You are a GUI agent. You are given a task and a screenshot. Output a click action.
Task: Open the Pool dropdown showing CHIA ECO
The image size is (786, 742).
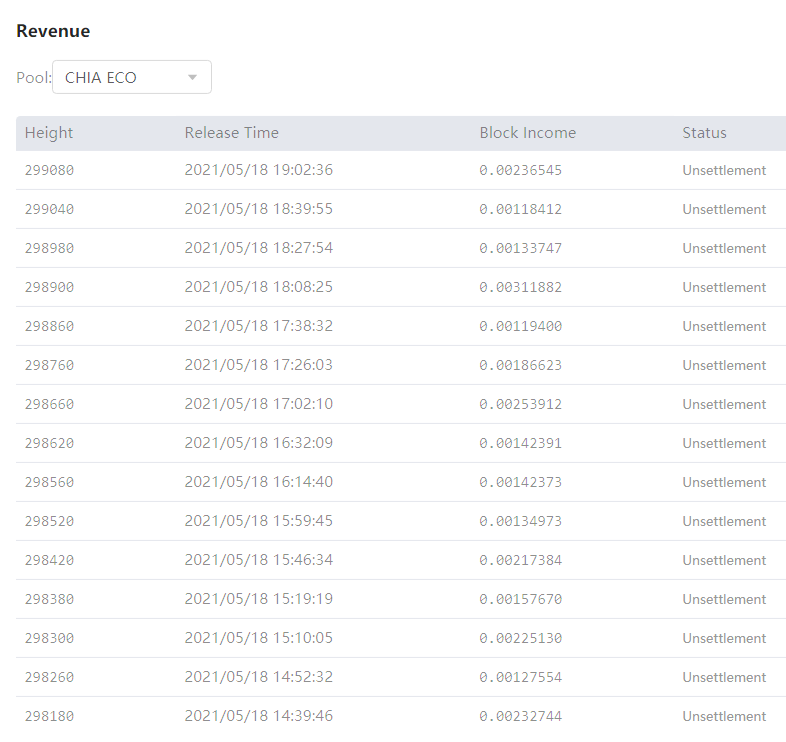coord(132,77)
